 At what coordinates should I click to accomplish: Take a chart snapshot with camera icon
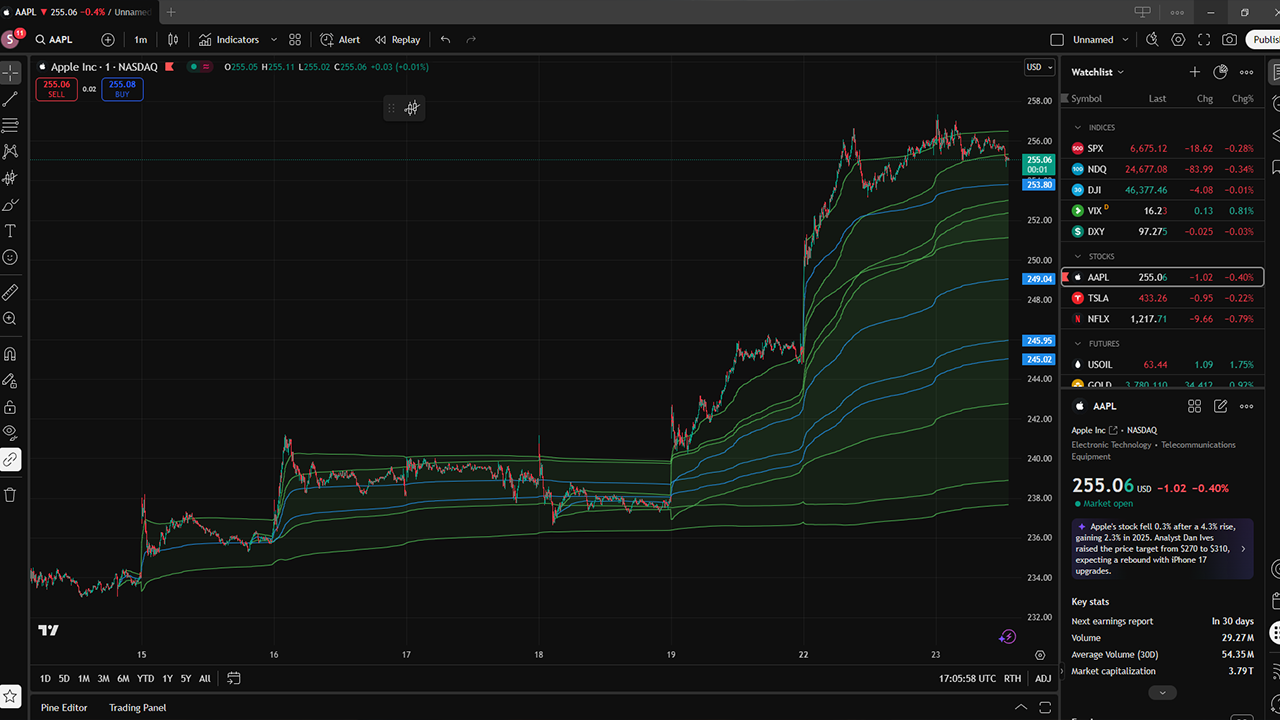click(x=1229, y=40)
